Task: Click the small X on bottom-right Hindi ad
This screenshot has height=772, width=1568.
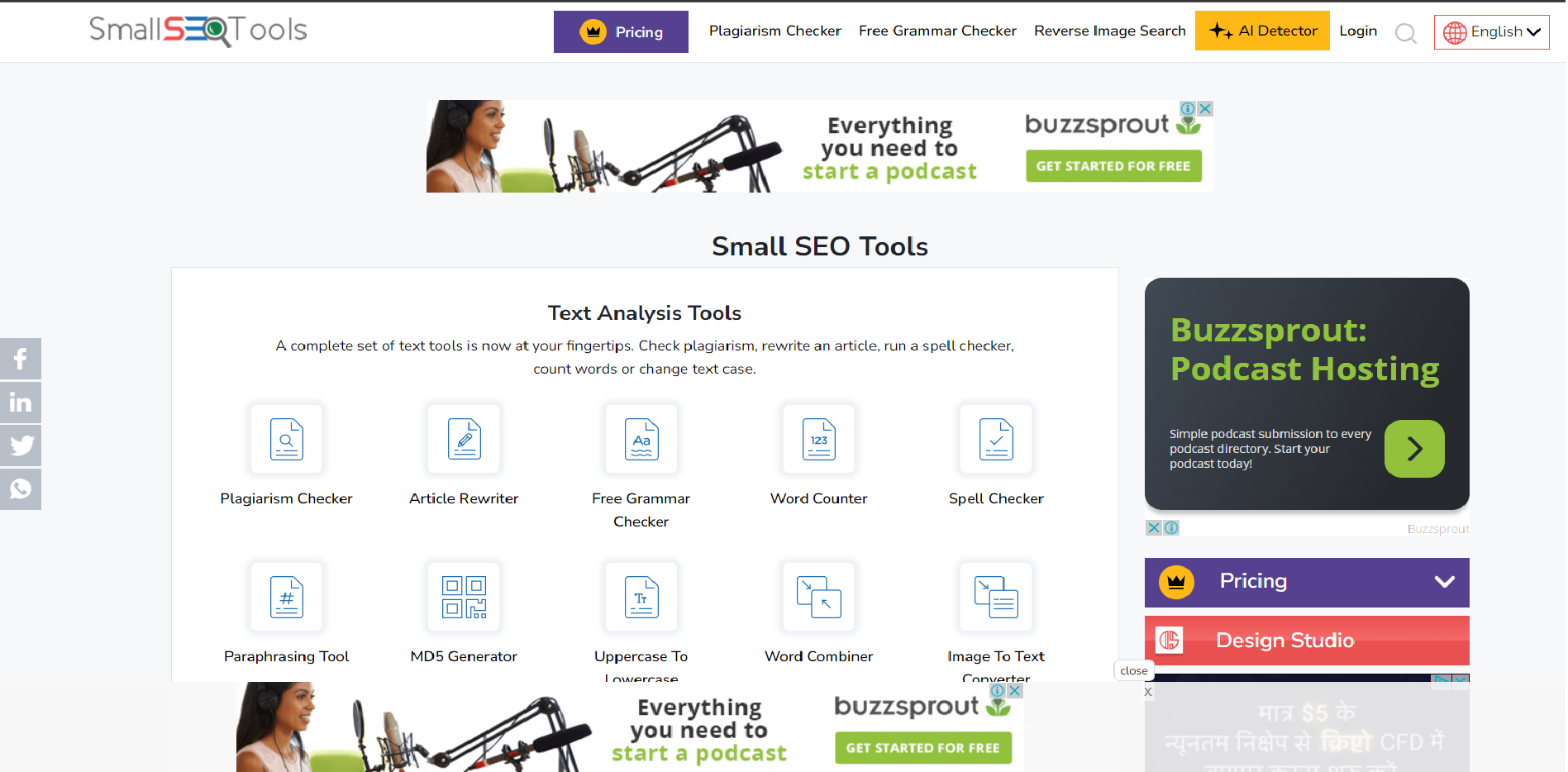Action: pyautogui.click(x=1148, y=692)
